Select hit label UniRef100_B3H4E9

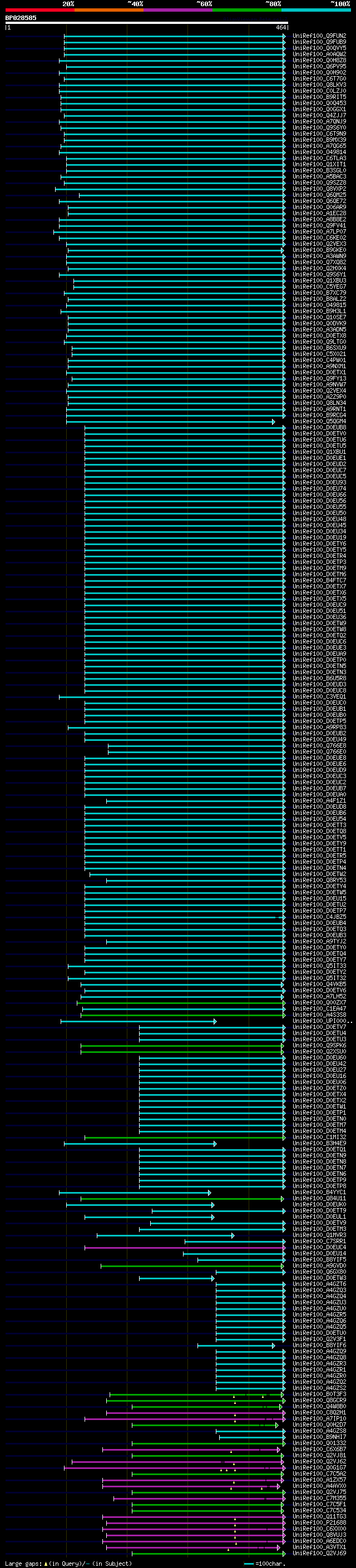click(319, 1144)
